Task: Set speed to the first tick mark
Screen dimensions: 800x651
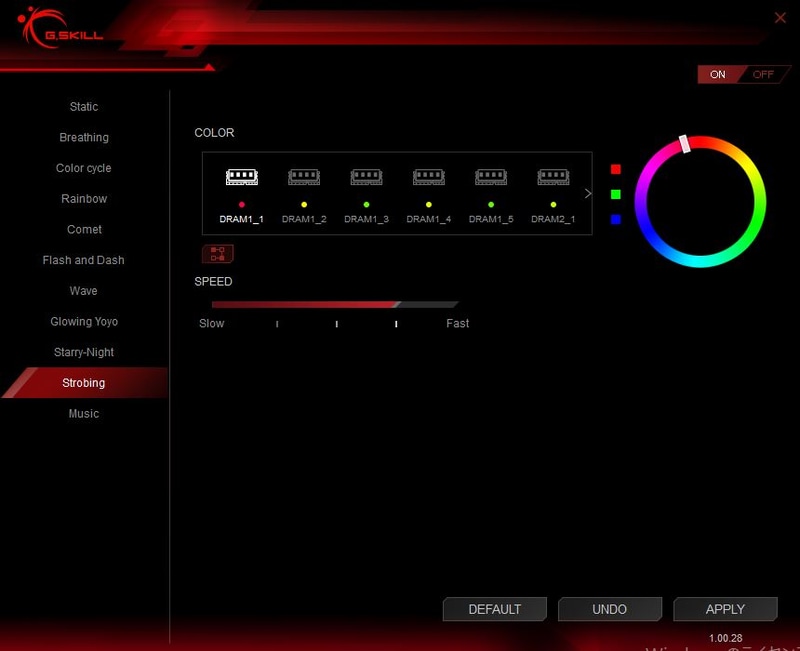Action: (x=277, y=324)
